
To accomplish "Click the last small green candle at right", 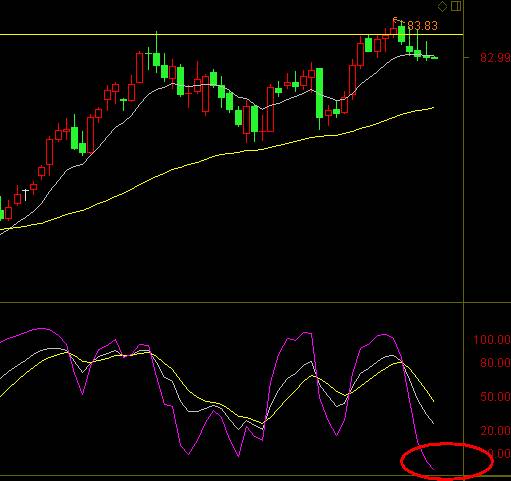I will click(434, 58).
